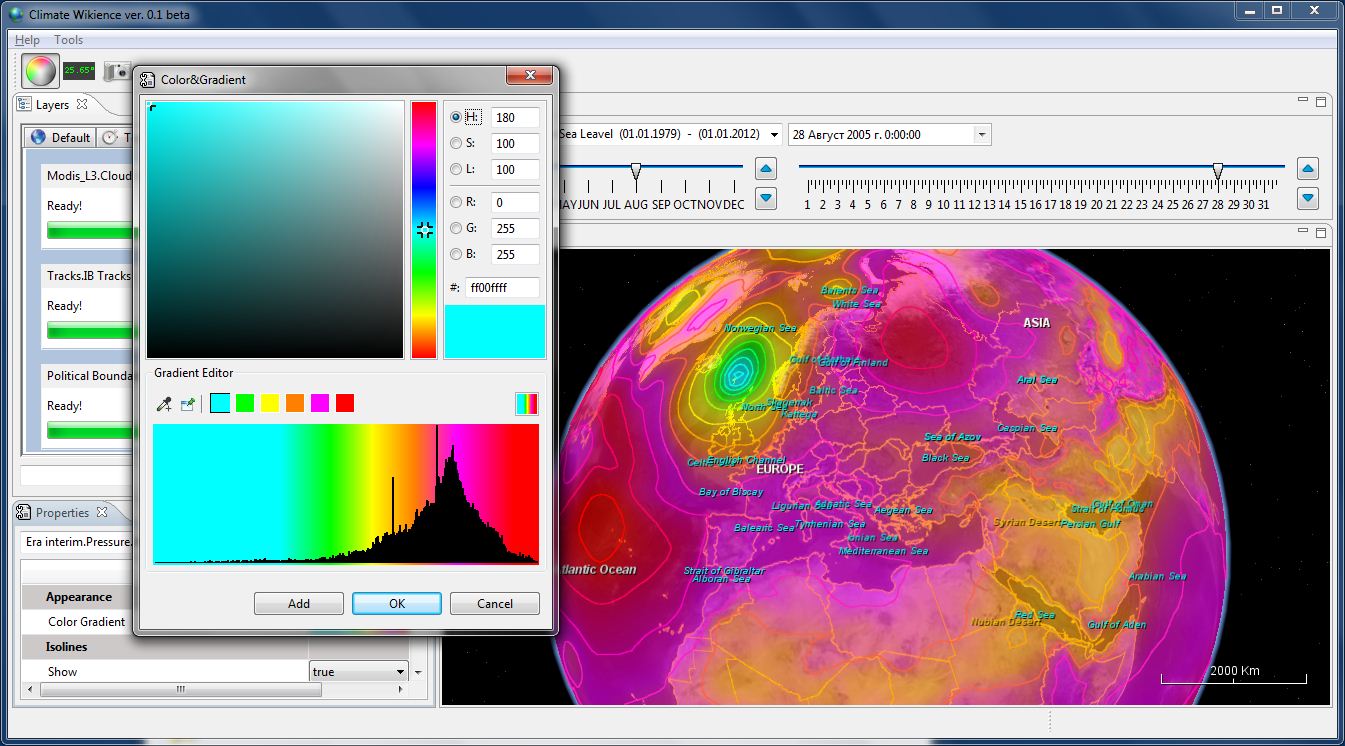Open the rainbow gradient preset icon
Image resolution: width=1345 pixels, height=746 pixels.
(x=527, y=403)
